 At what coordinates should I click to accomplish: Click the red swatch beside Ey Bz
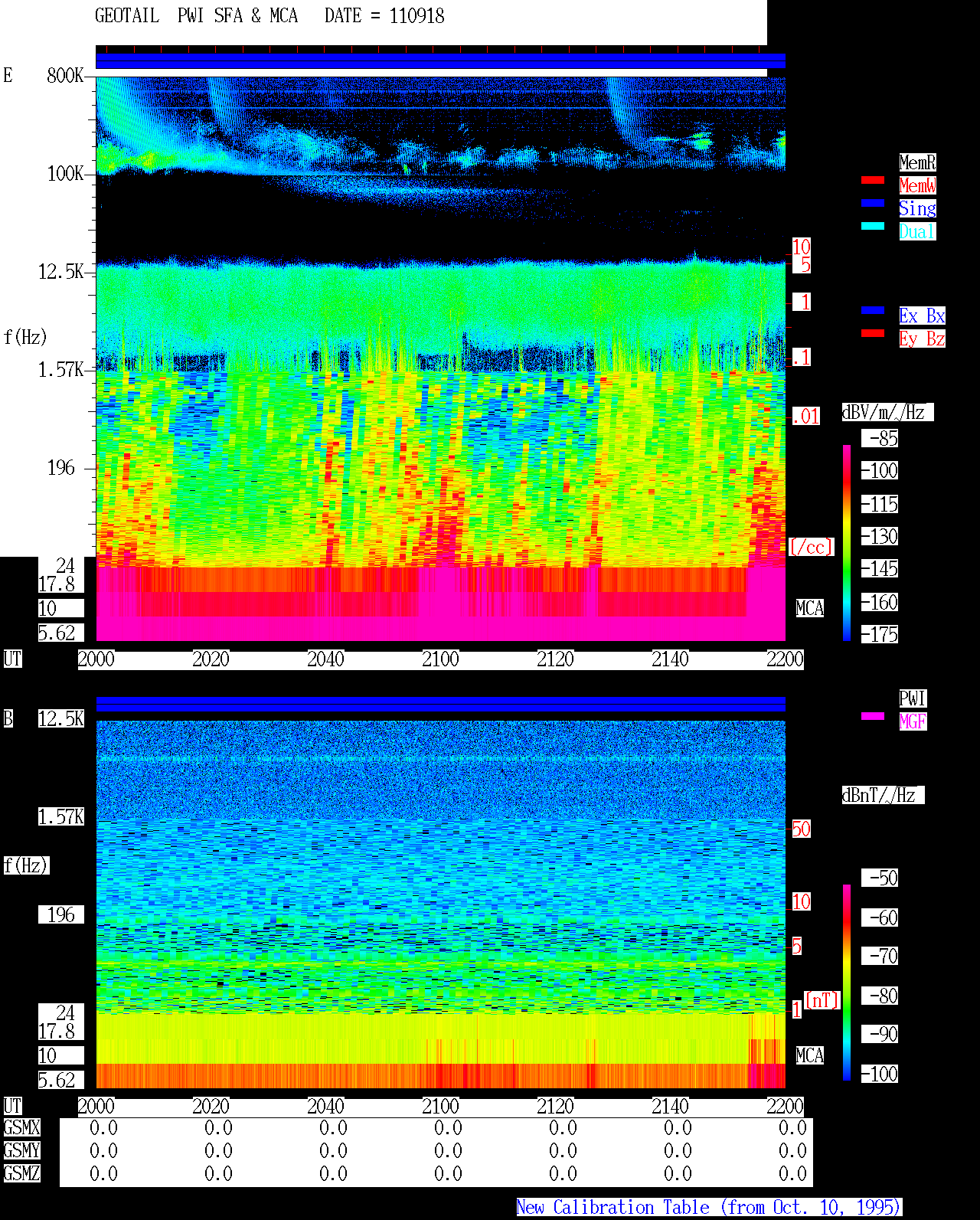873,333
